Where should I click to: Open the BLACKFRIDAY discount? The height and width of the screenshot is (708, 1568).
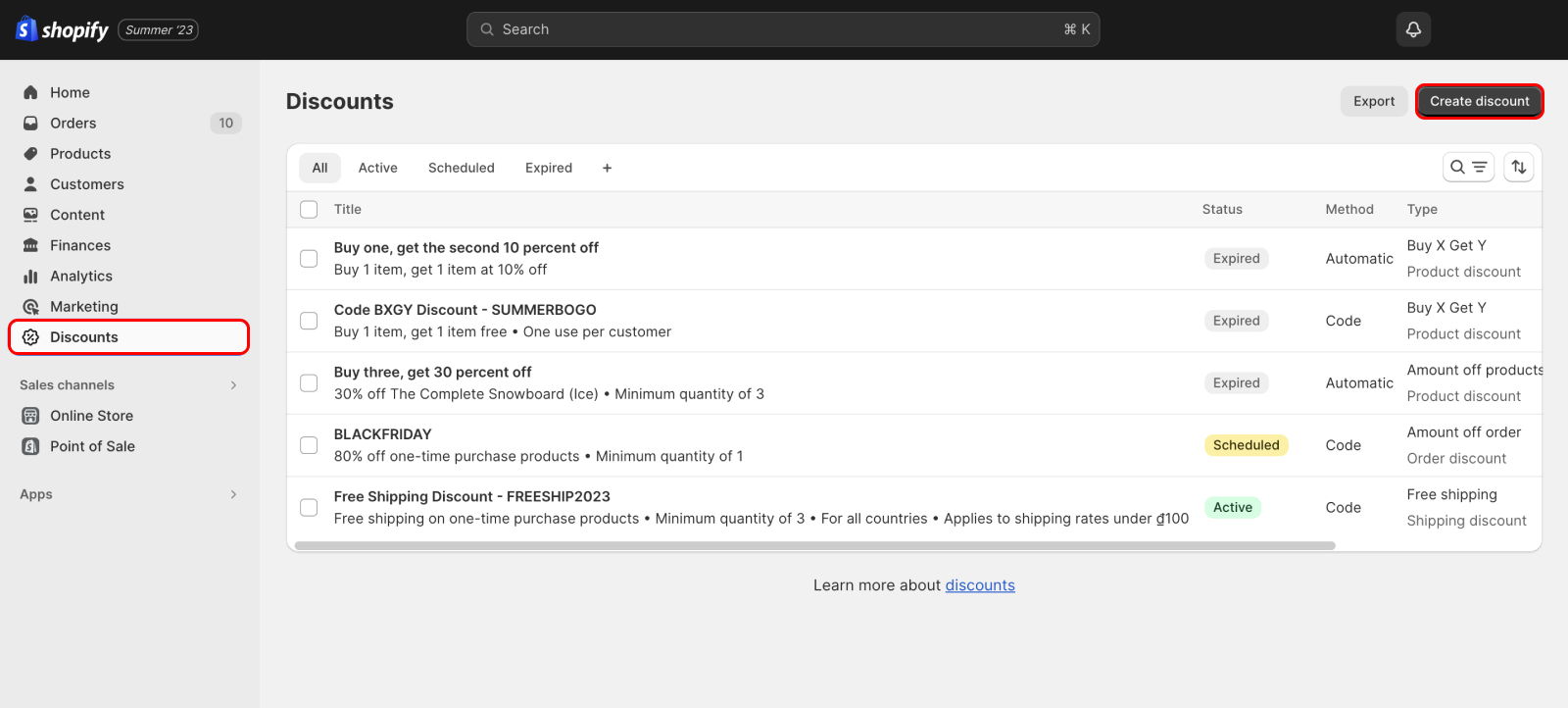[382, 433]
